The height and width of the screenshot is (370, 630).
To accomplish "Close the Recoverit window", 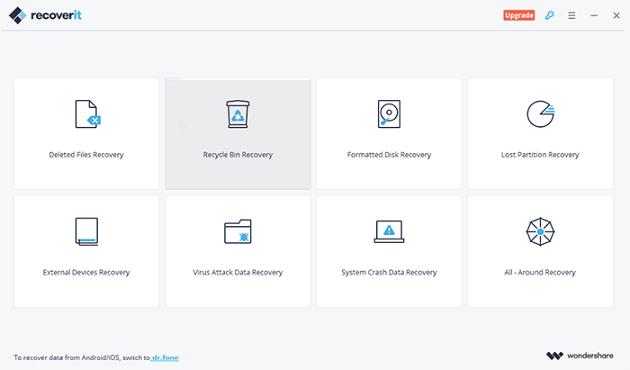I will pyautogui.click(x=616, y=15).
